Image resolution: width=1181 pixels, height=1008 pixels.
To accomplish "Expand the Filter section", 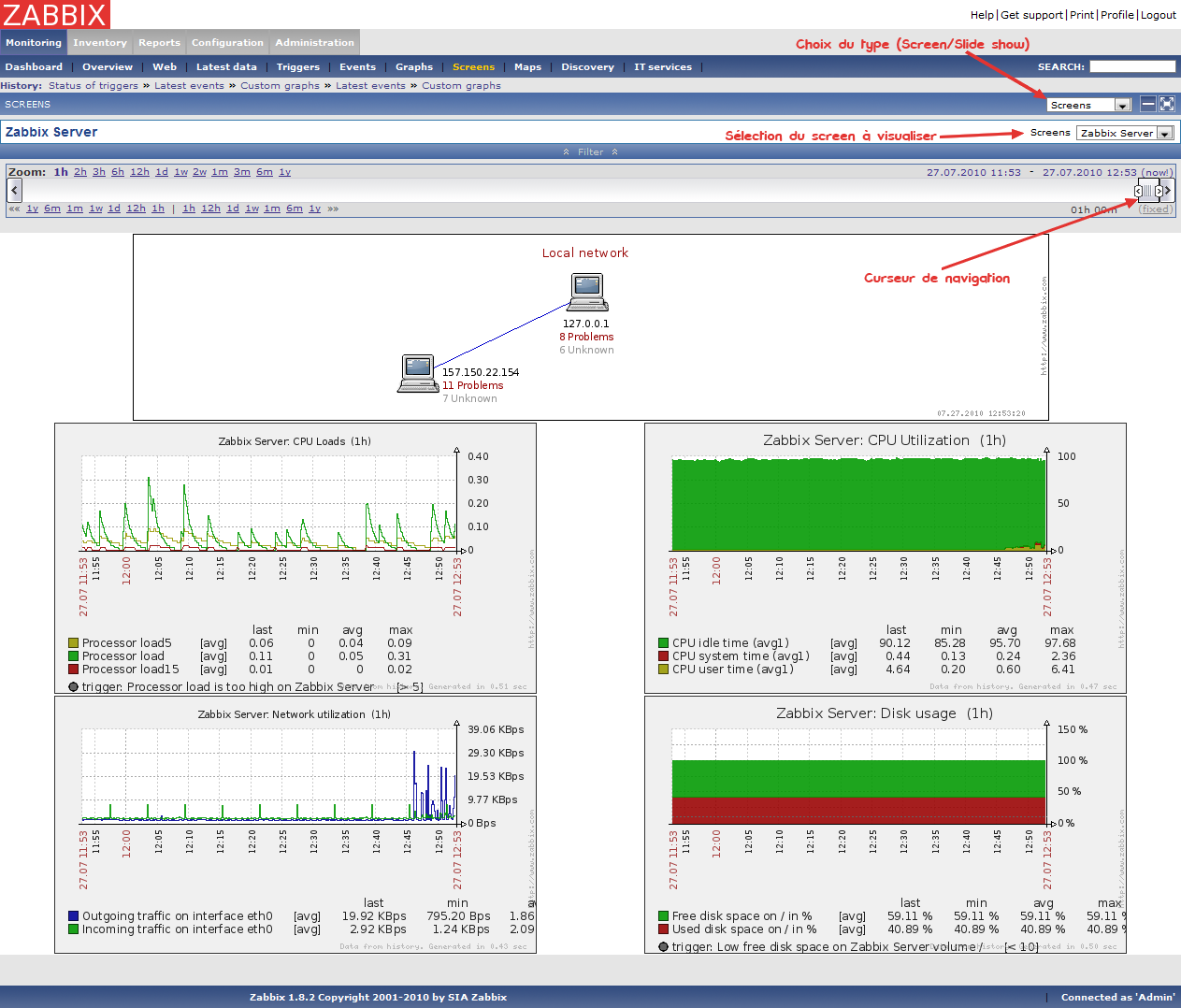I will [590, 151].
